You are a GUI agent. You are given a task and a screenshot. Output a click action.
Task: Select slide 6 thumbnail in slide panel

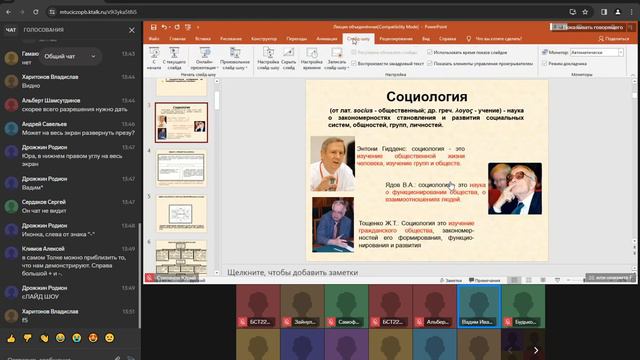[x=181, y=258]
